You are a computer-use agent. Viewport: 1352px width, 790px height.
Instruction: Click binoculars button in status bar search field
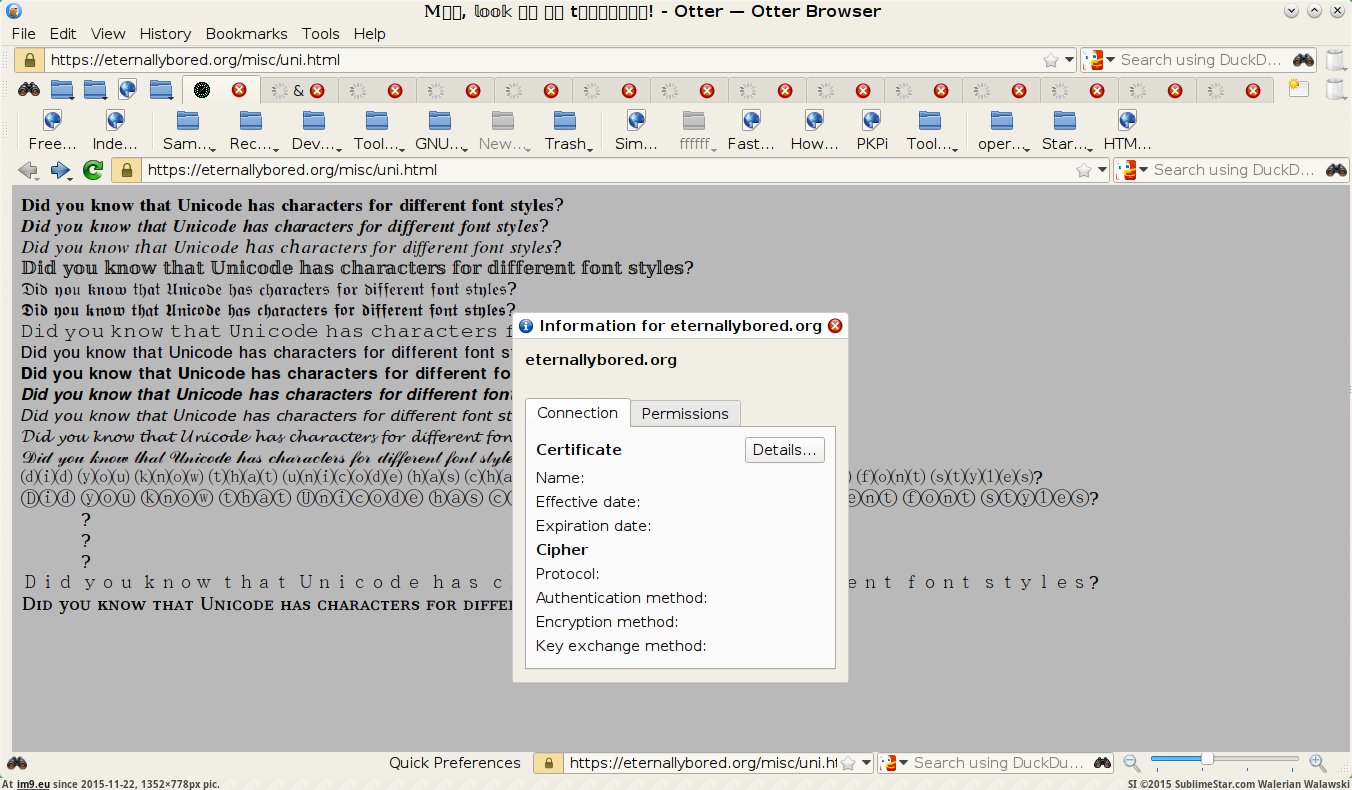(x=1102, y=763)
